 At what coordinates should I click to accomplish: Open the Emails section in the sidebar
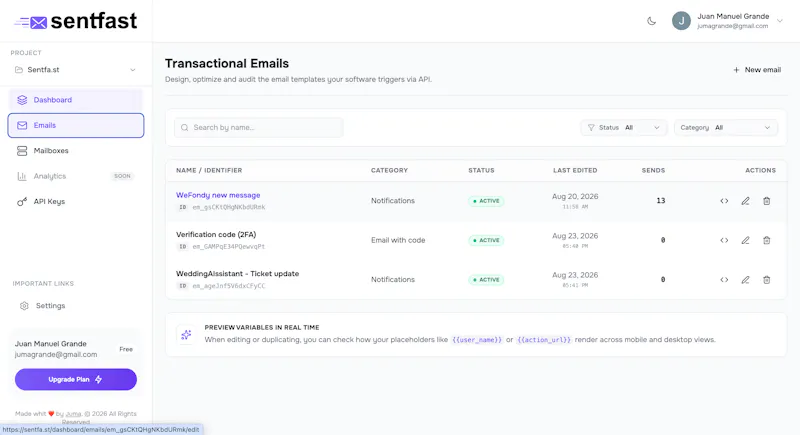[x=76, y=125]
